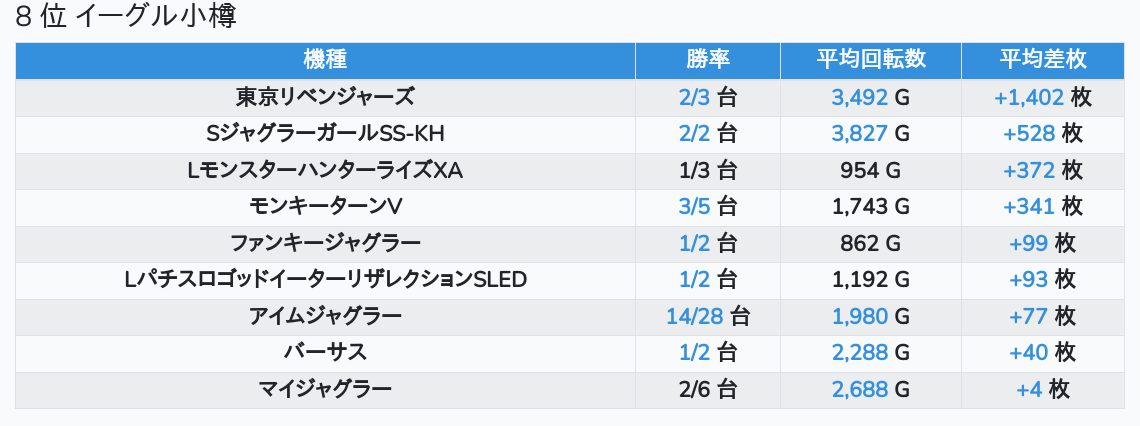Image resolution: width=1140 pixels, height=426 pixels.
Task: Click the 平均回転数 column header
Action: pos(870,60)
